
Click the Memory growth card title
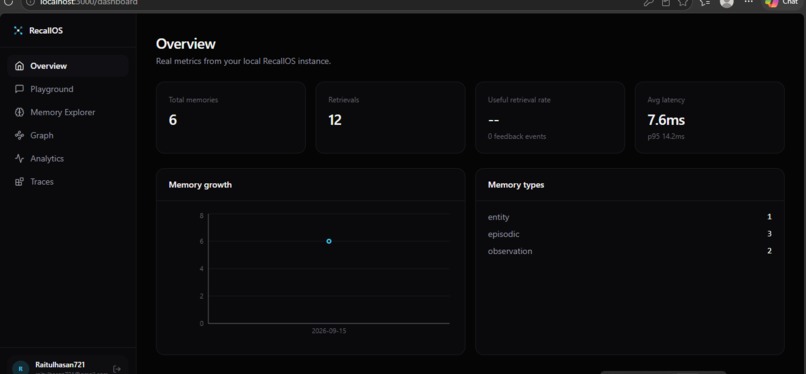click(x=200, y=184)
